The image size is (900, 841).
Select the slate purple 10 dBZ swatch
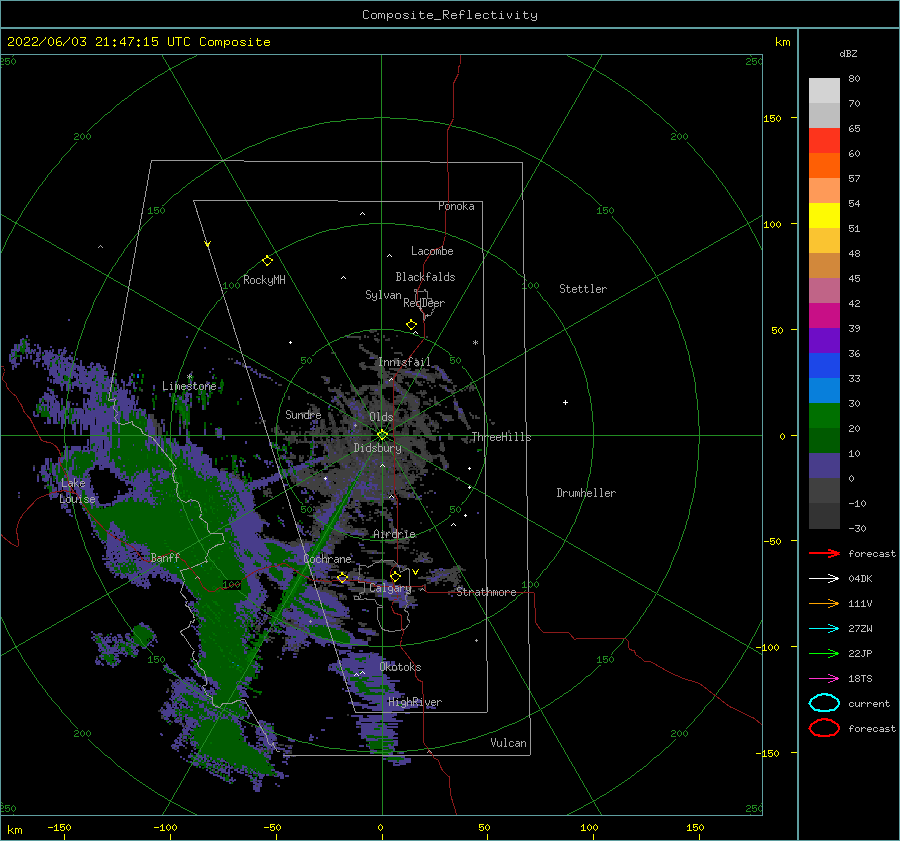coord(824,466)
